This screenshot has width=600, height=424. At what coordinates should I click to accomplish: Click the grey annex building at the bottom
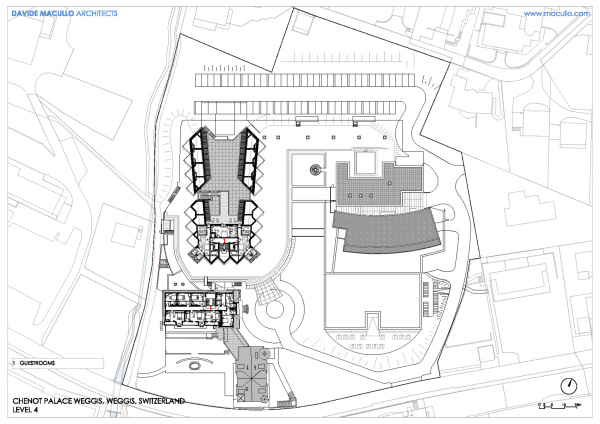pos(250,379)
